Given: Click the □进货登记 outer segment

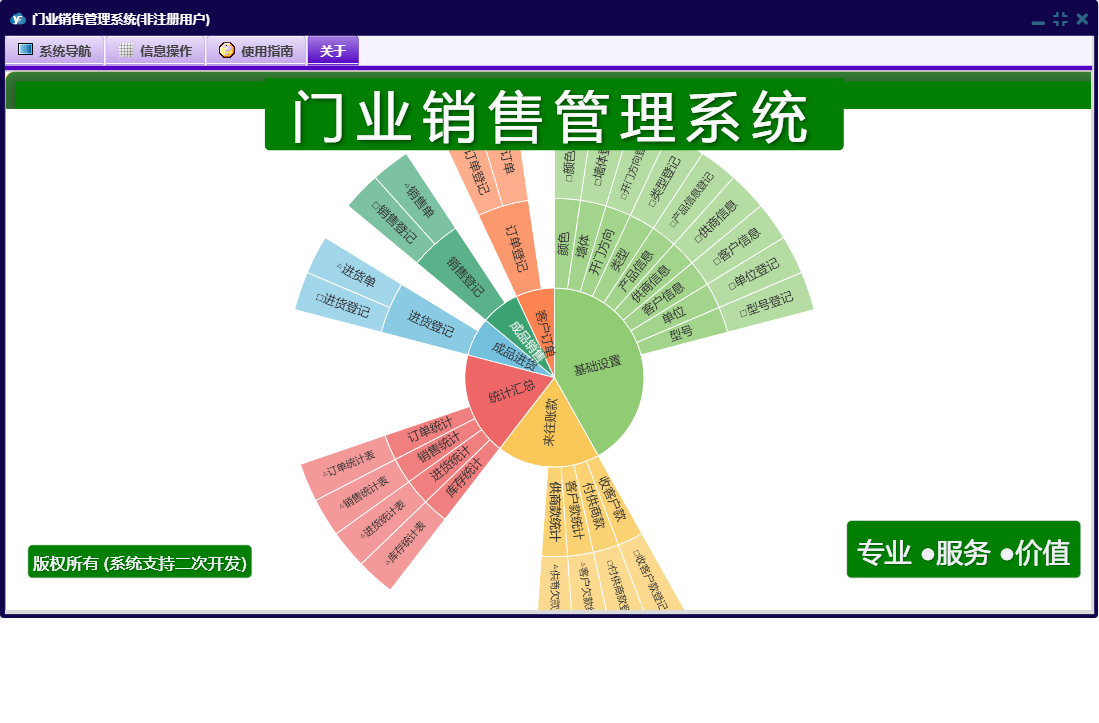Looking at the screenshot, I should (x=342, y=305).
